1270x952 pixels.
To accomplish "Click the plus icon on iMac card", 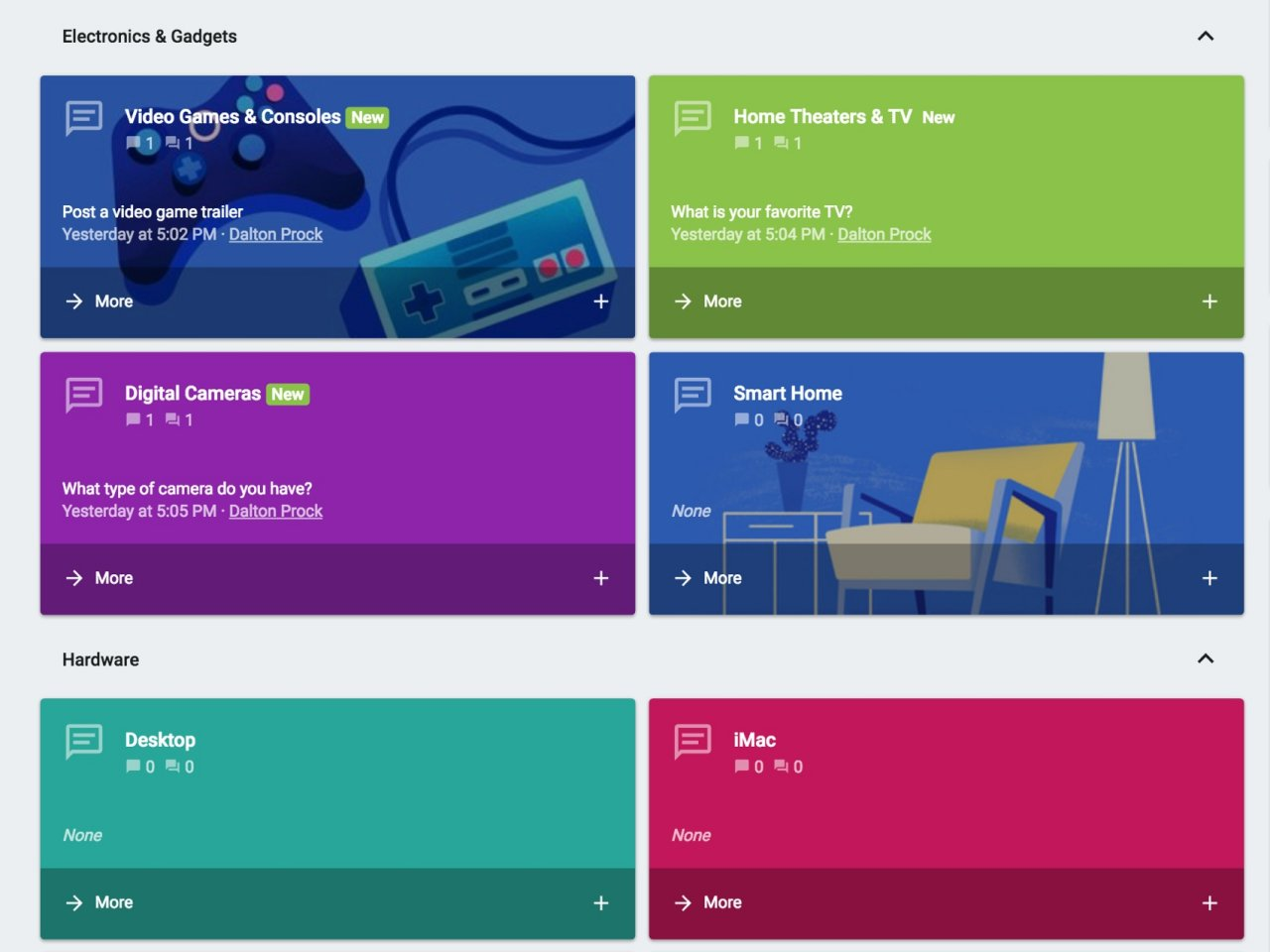I will (x=1208, y=902).
